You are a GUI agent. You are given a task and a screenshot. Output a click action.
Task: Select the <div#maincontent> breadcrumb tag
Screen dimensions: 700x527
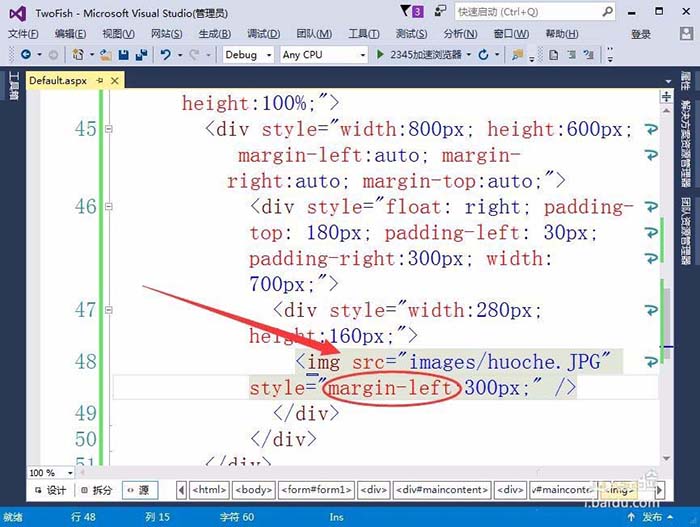(x=442, y=490)
